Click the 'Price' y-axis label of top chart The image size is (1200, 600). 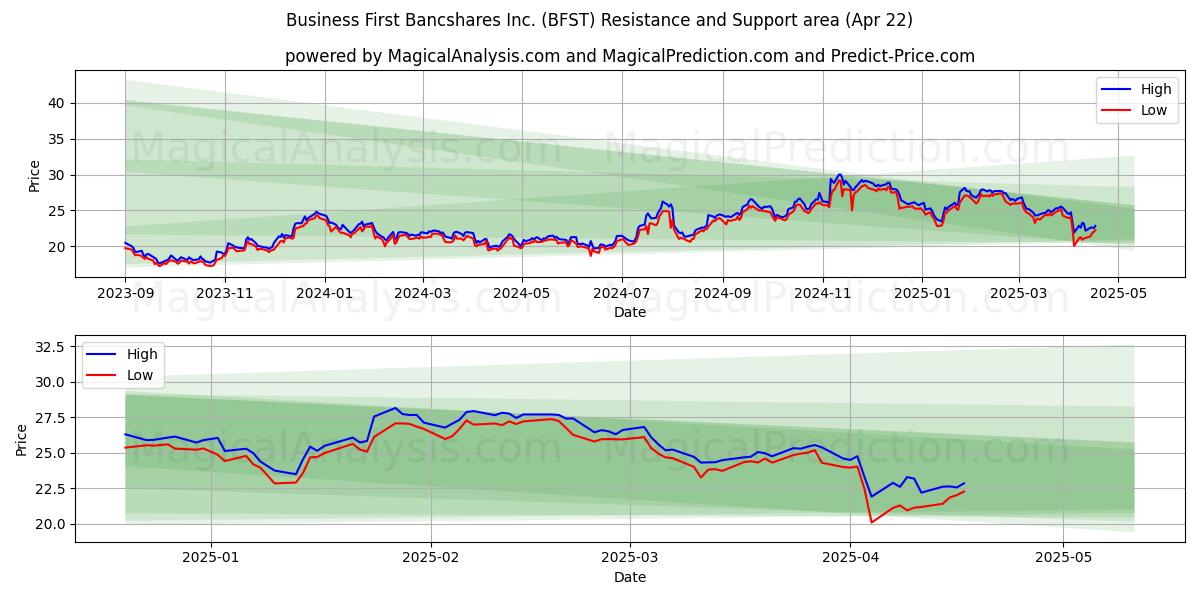point(35,176)
